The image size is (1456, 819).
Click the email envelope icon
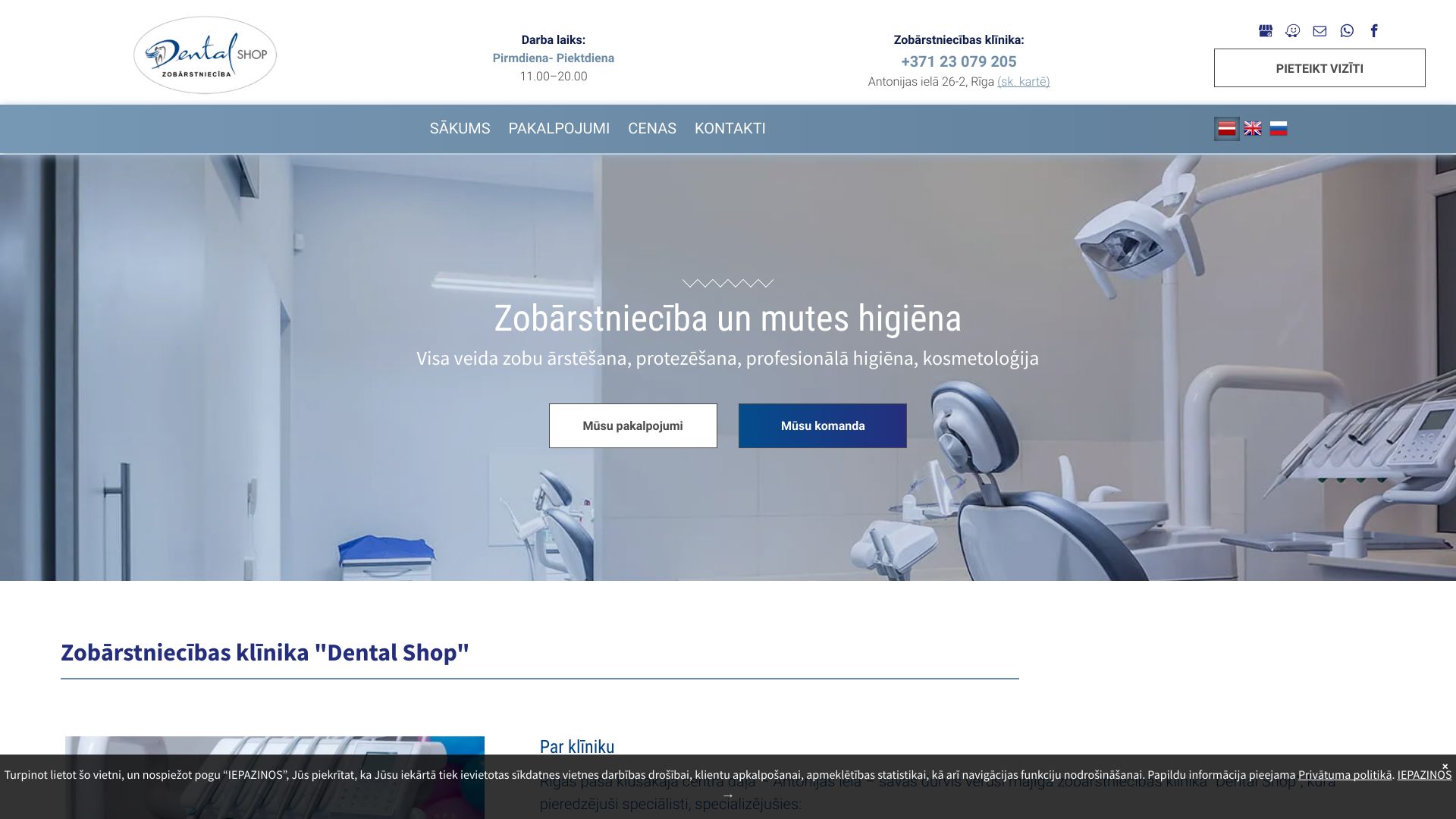[1319, 30]
